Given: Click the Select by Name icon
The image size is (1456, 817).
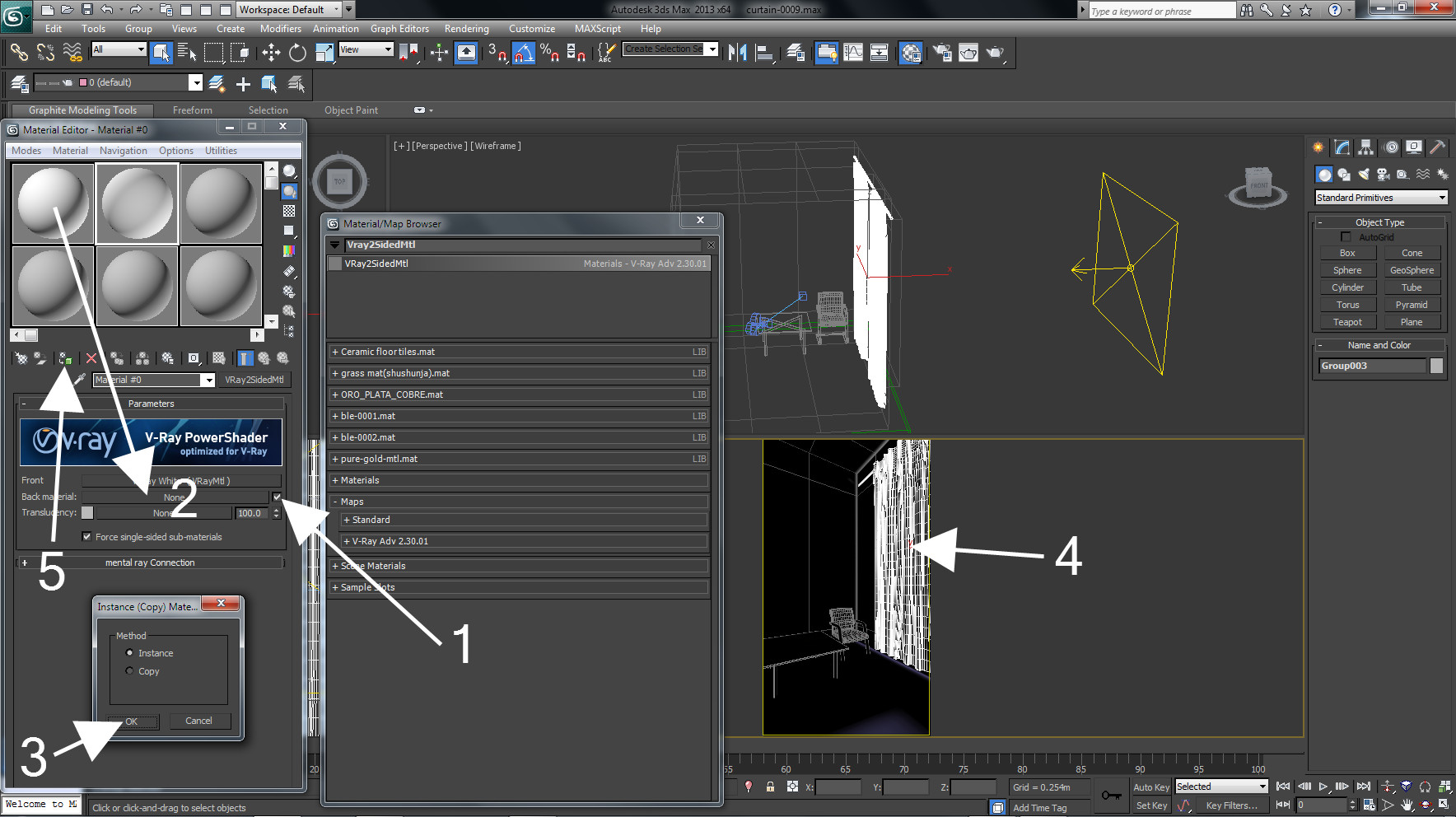Looking at the screenshot, I should pos(187,53).
